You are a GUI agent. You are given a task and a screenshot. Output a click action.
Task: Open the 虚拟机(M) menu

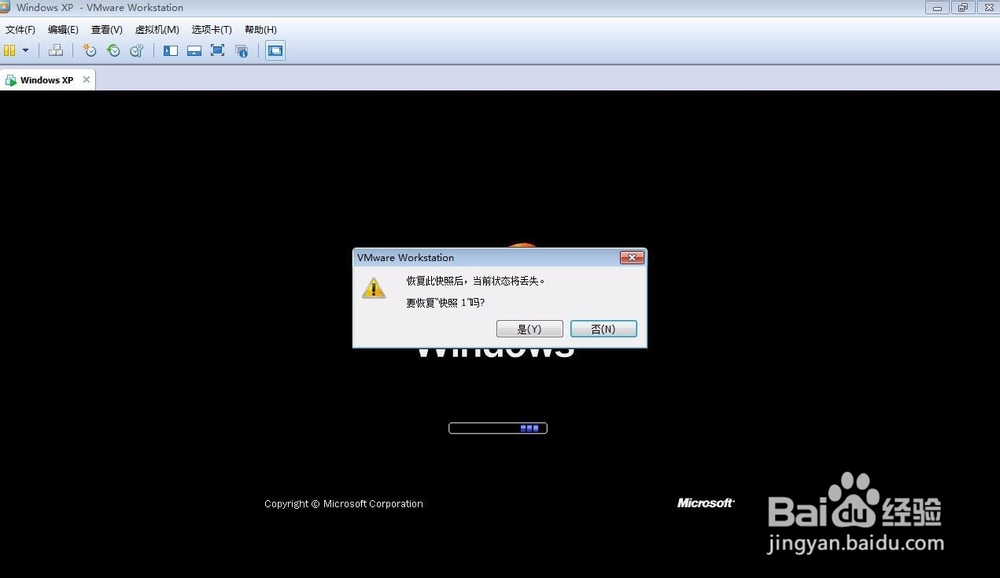click(x=157, y=30)
